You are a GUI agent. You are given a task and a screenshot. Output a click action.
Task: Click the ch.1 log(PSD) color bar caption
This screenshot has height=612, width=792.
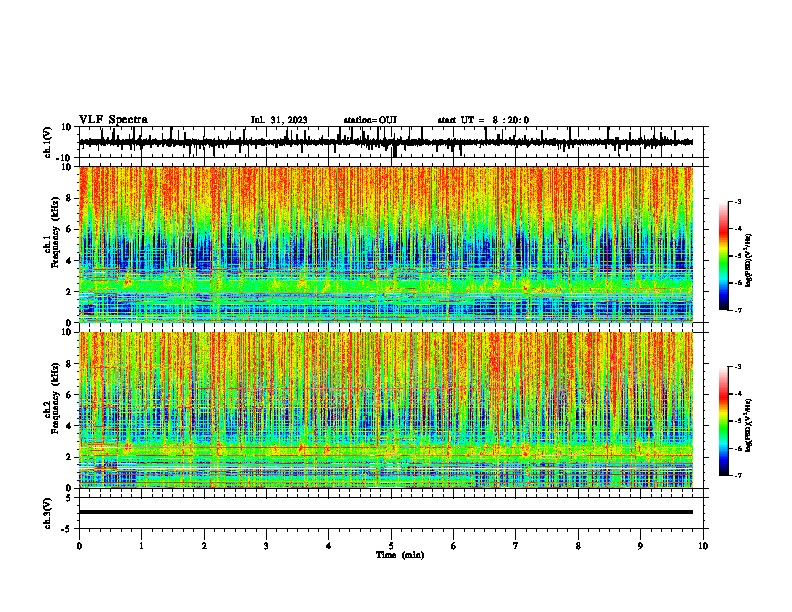click(749, 261)
